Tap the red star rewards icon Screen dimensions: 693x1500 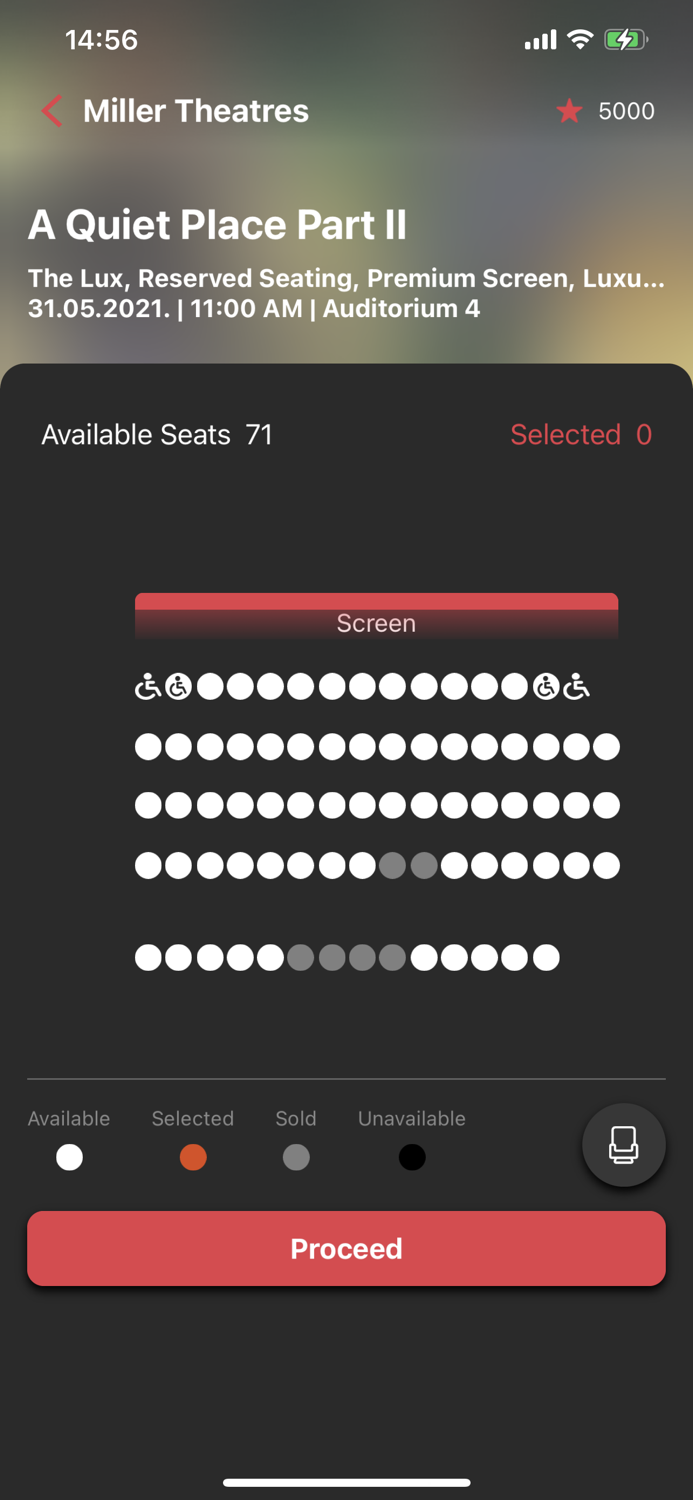569,111
